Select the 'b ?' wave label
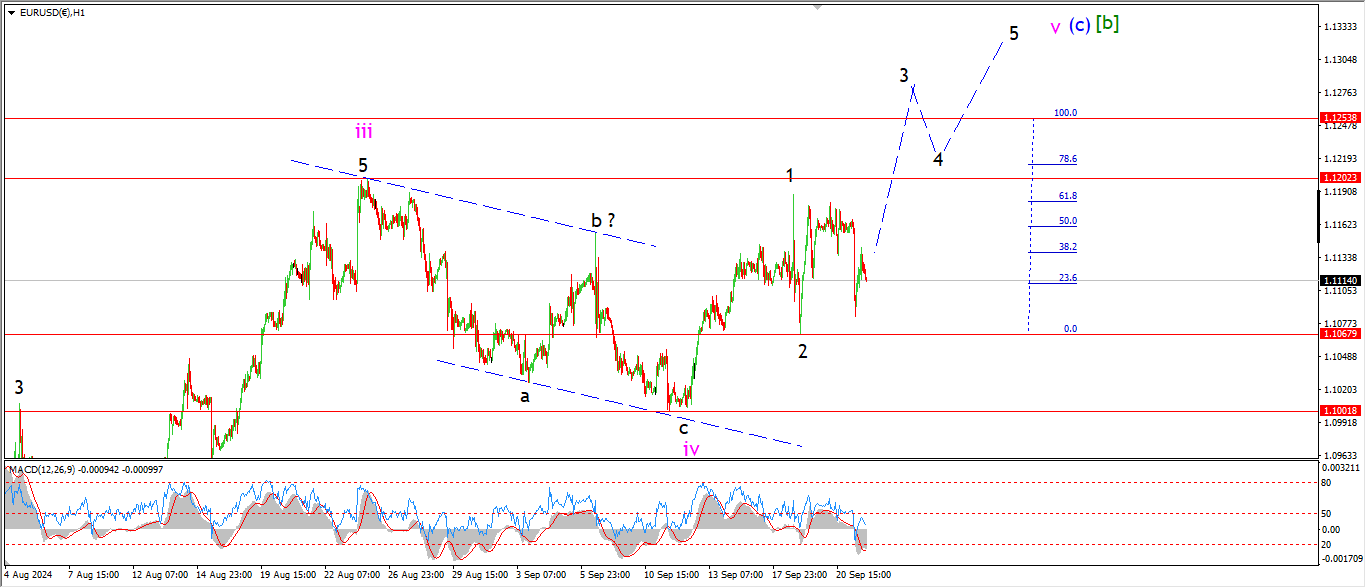Image resolution: width=1366 pixels, height=588 pixels. click(x=602, y=220)
